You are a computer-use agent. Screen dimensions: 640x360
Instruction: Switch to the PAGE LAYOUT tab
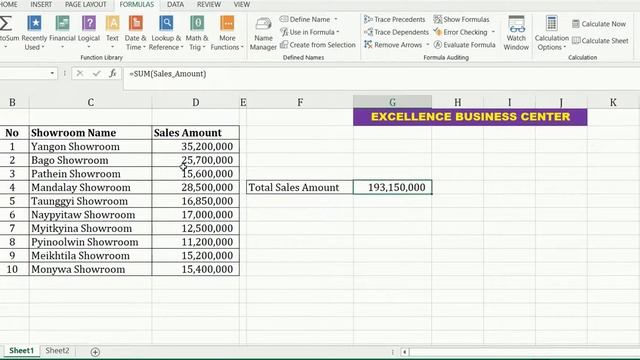click(x=86, y=4)
